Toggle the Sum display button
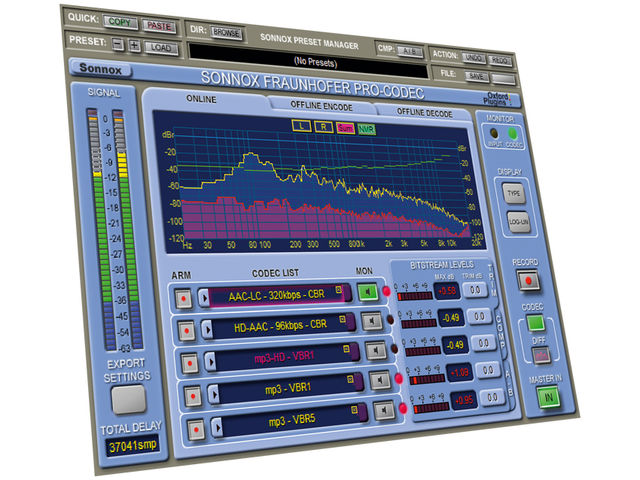Image resolution: width=640 pixels, height=480 pixels. [345, 128]
